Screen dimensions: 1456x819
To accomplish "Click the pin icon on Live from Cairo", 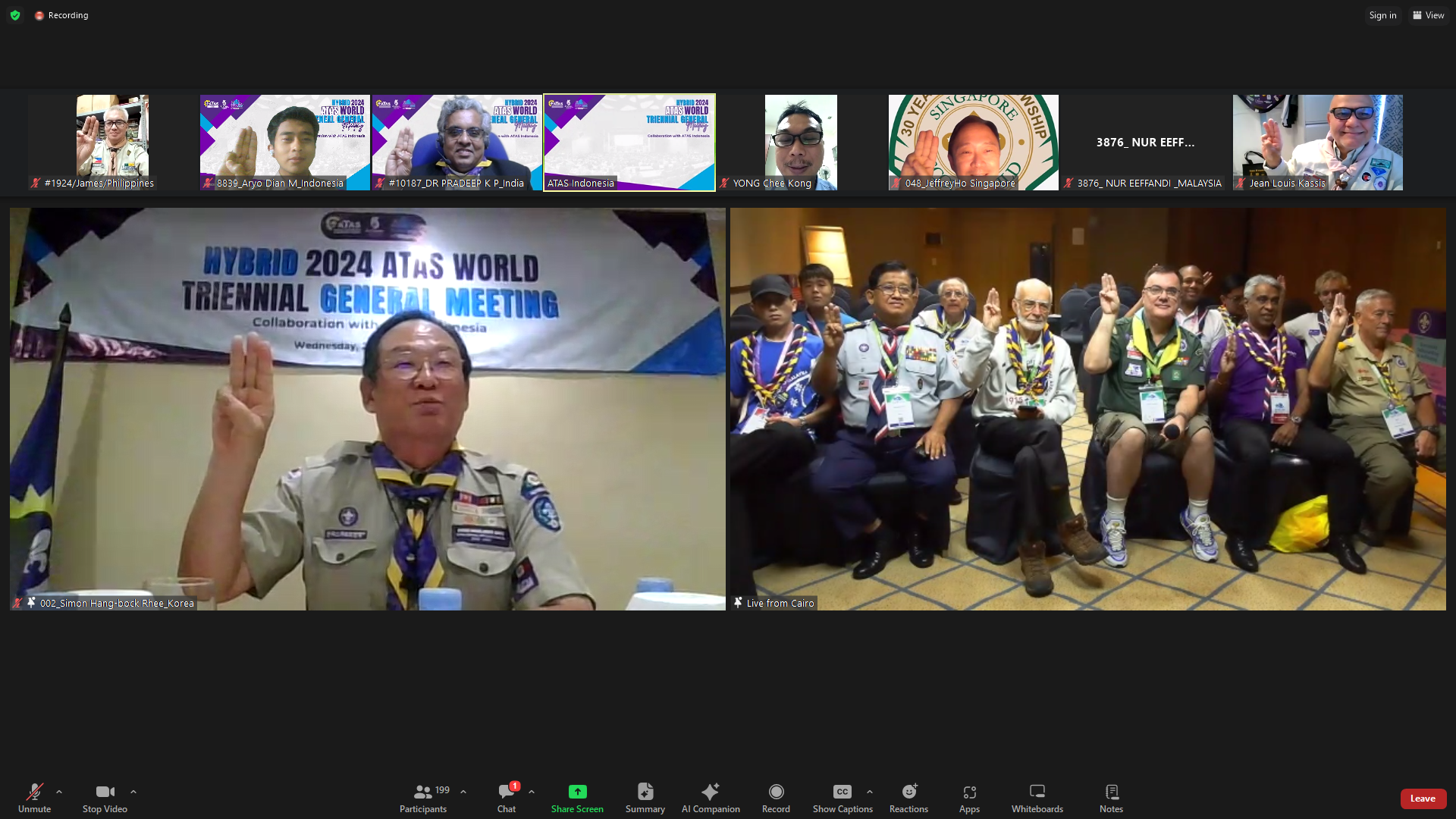I will (738, 602).
